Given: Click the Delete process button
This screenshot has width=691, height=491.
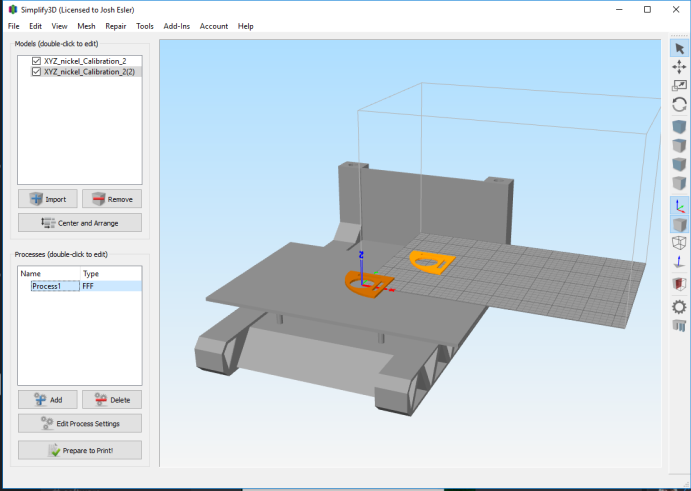Looking at the screenshot, I should coord(112,399).
